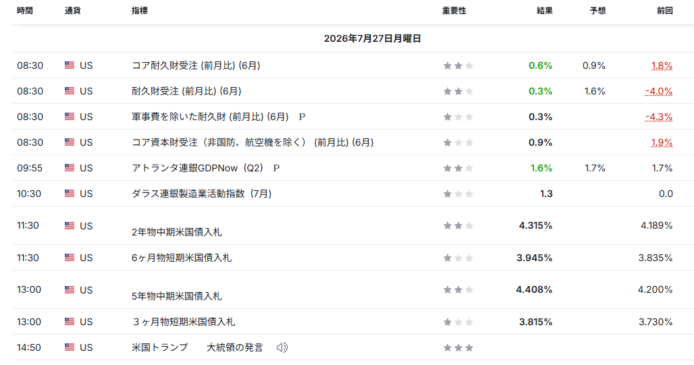Click importance stars for 2年物中期米国債入札
Image resolution: width=694 pixels, height=365 pixels.
(x=458, y=226)
